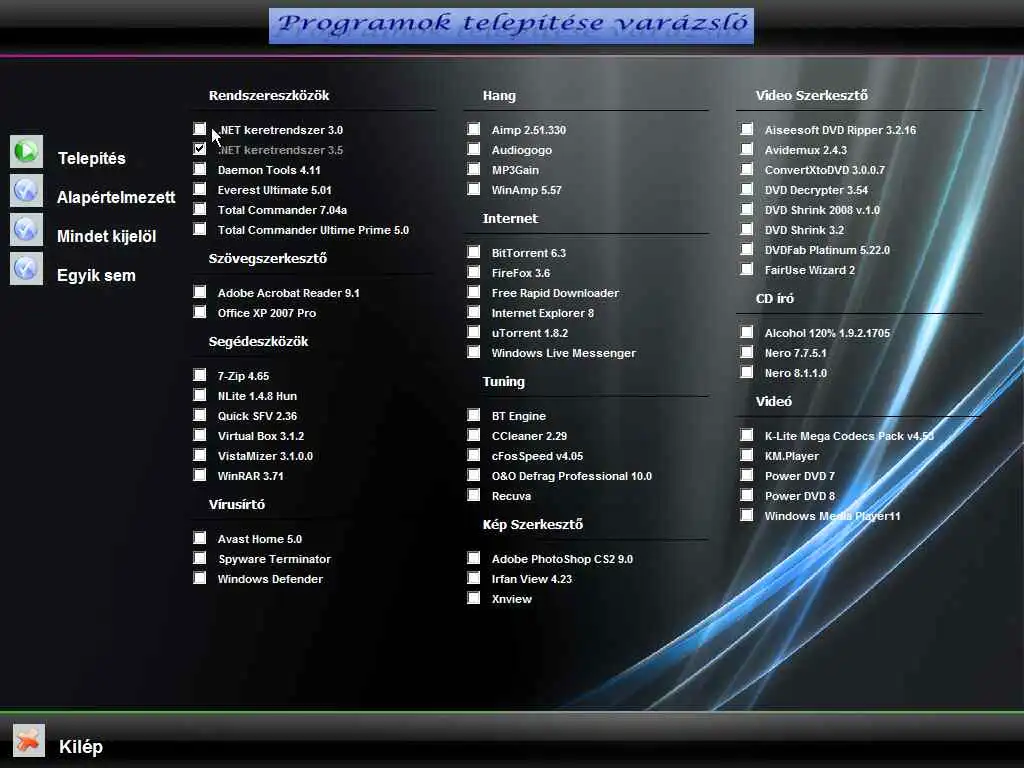This screenshot has height=768, width=1024.
Task: Select Total Commander 7.04a checkbox
Action: 200,209
